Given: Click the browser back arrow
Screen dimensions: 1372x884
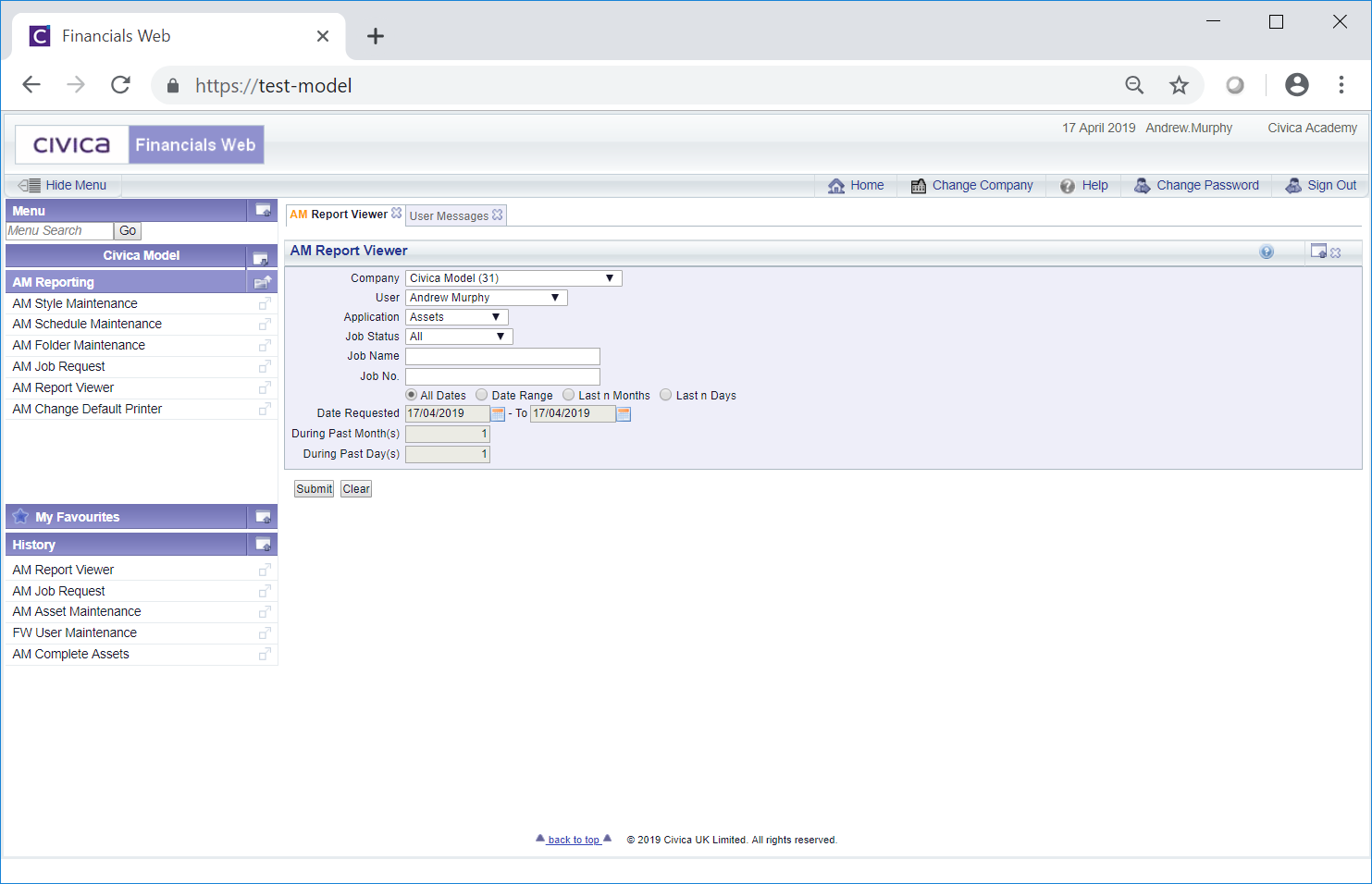Looking at the screenshot, I should (x=31, y=85).
